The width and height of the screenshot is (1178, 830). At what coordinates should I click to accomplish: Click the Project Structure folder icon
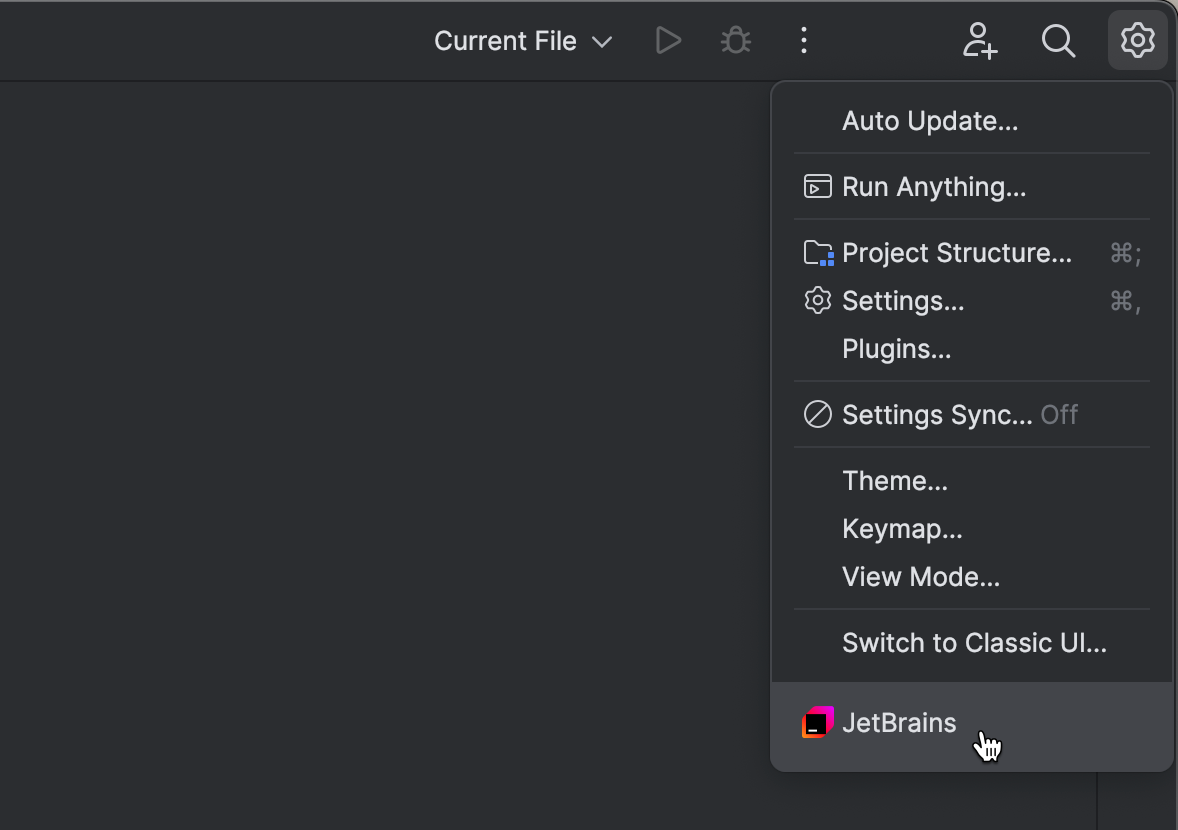click(817, 252)
